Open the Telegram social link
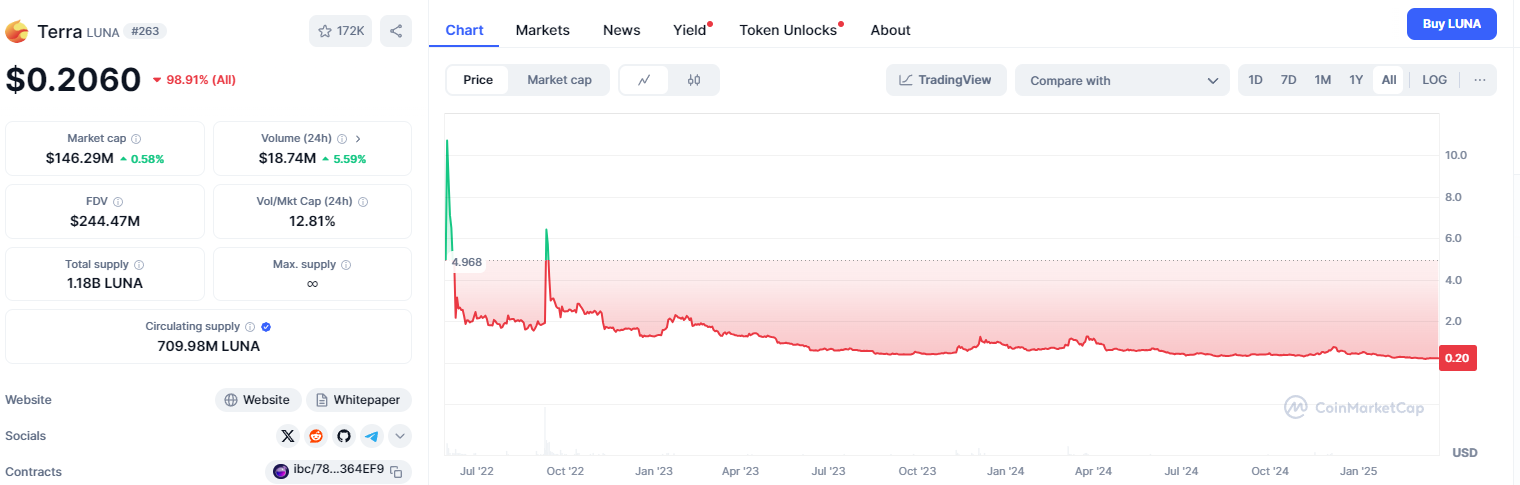The width and height of the screenshot is (1520, 485). (x=372, y=435)
